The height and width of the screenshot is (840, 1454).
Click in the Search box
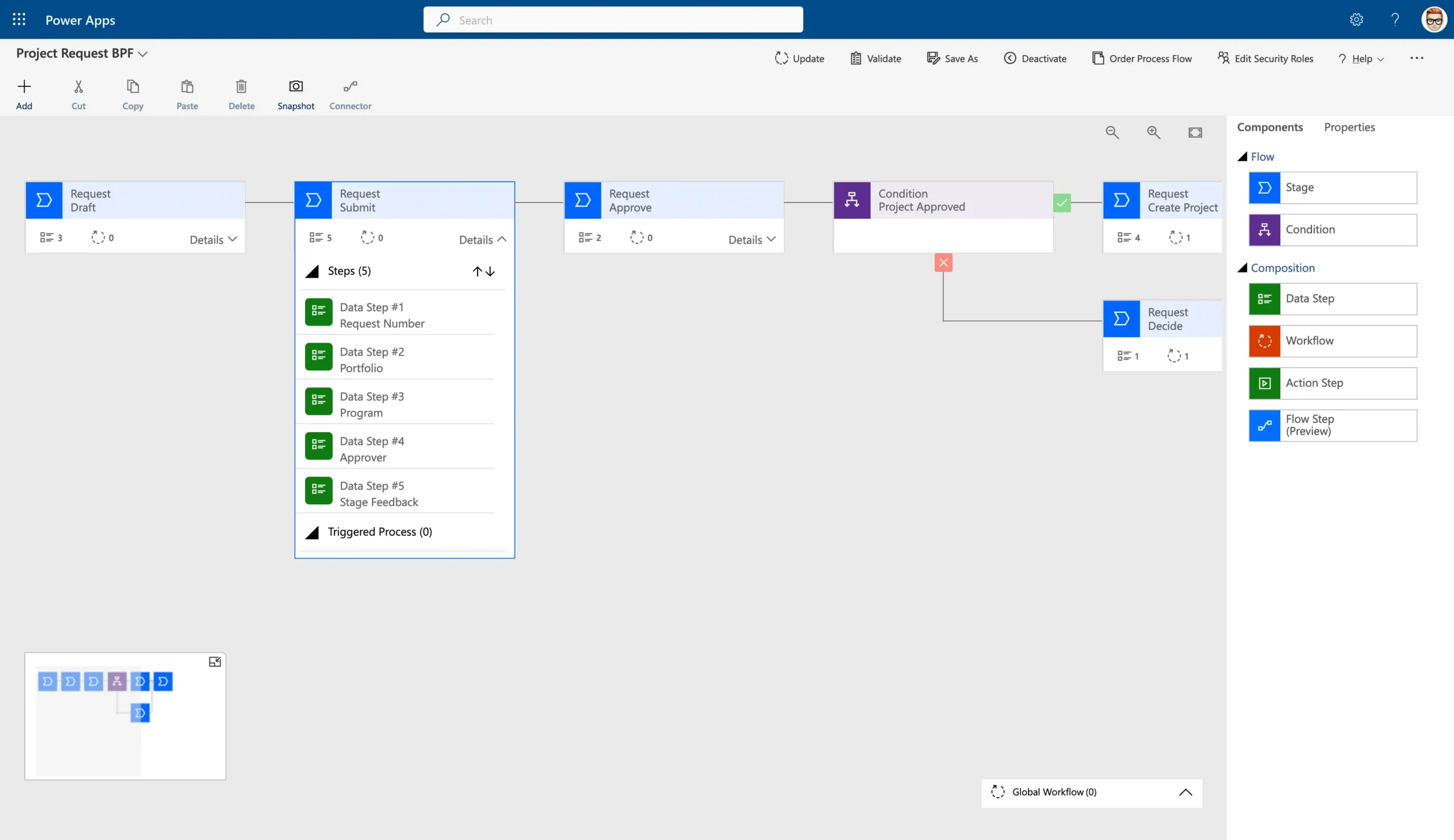click(612, 20)
